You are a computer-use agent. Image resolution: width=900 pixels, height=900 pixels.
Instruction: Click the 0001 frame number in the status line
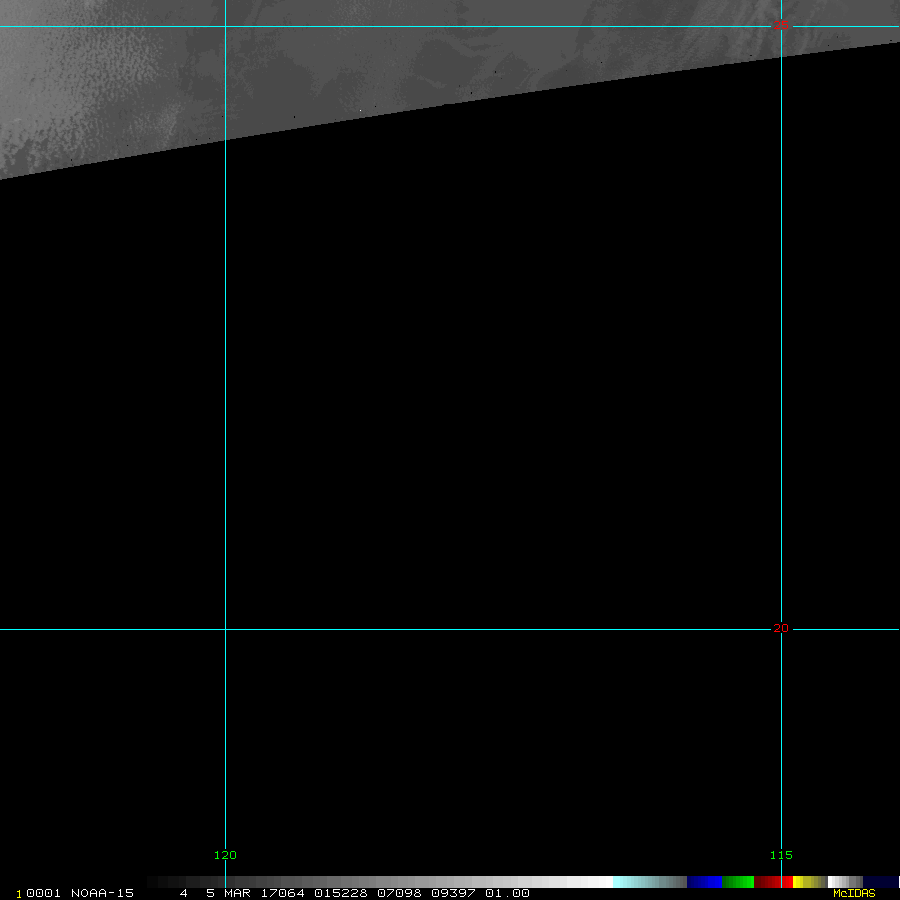(44, 893)
